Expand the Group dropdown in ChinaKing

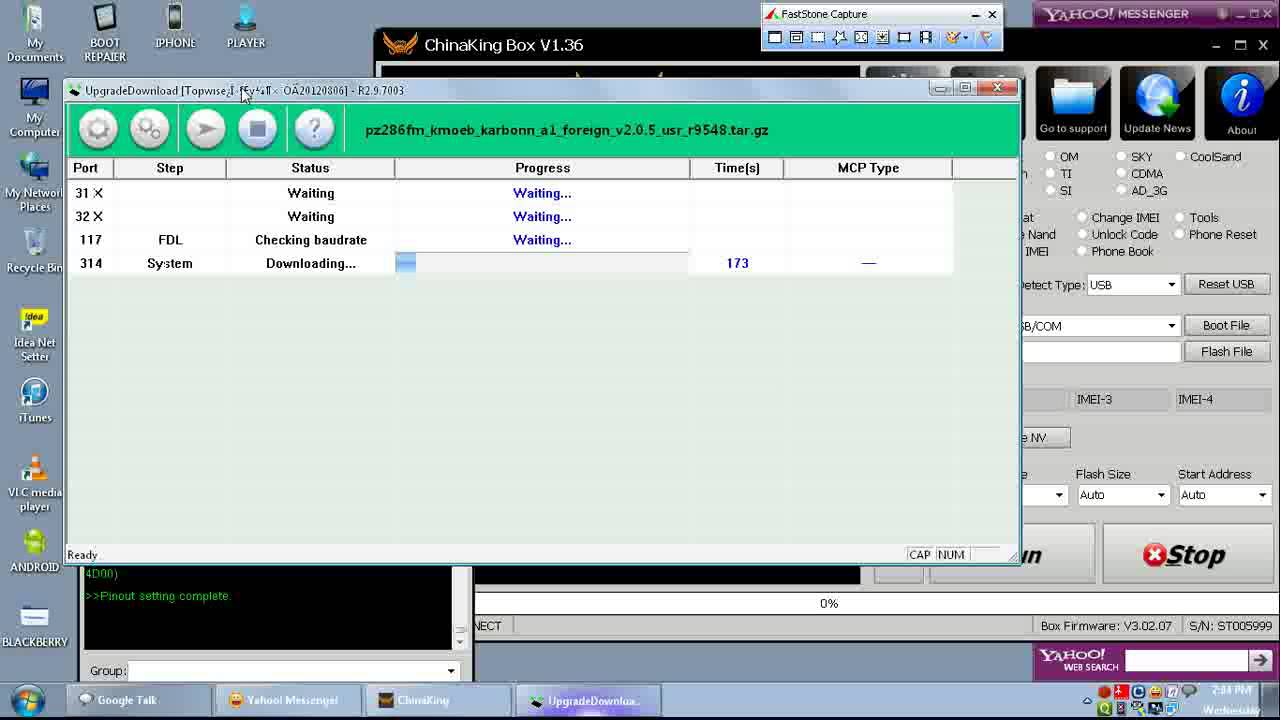451,671
